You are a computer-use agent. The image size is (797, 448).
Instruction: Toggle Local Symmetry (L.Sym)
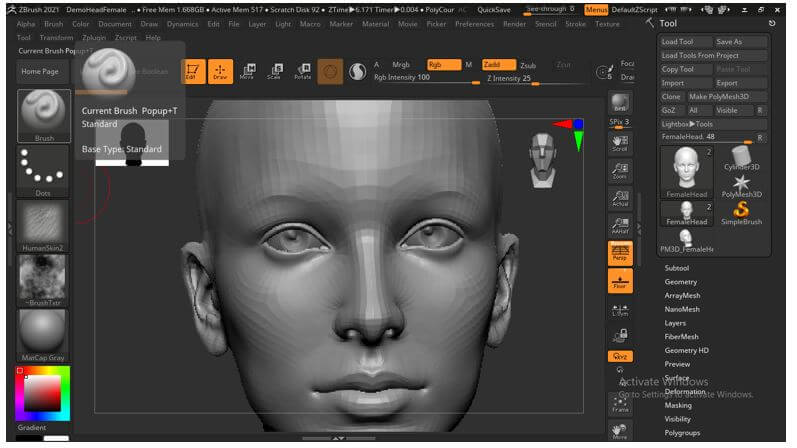click(620, 310)
